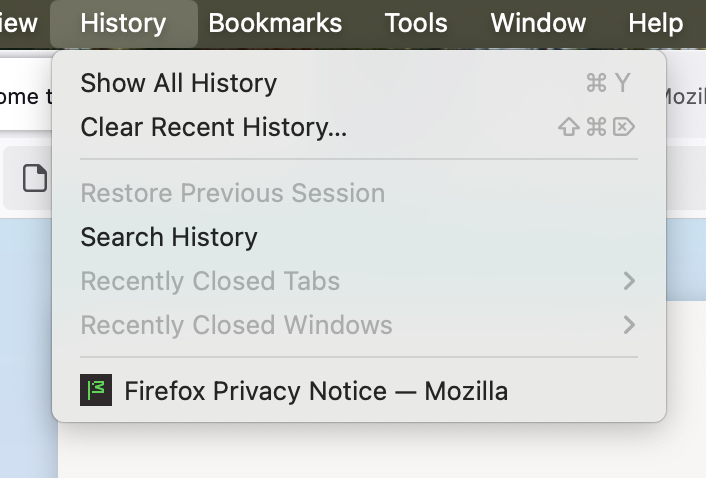Open the partially visible View menu
Screen dimensions: 706x478
coord(20,23)
